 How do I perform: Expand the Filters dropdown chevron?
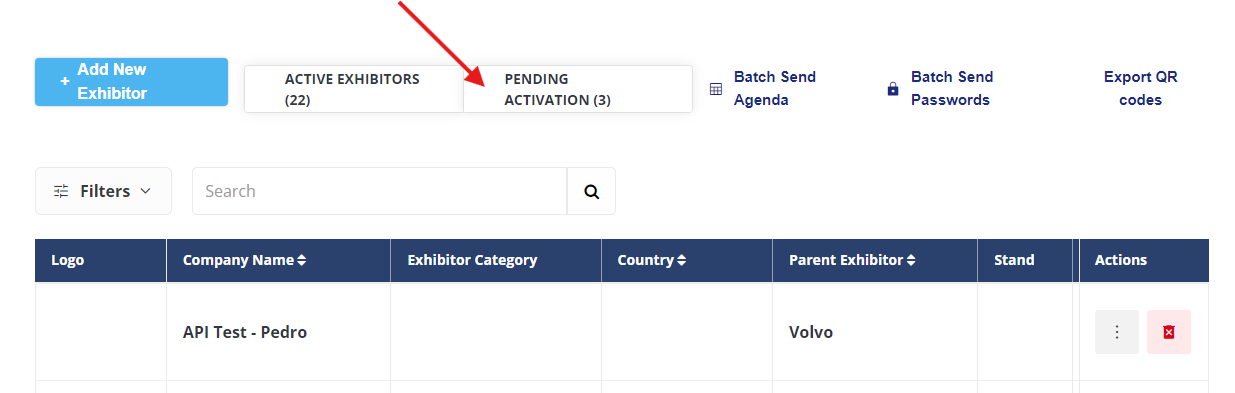145,191
